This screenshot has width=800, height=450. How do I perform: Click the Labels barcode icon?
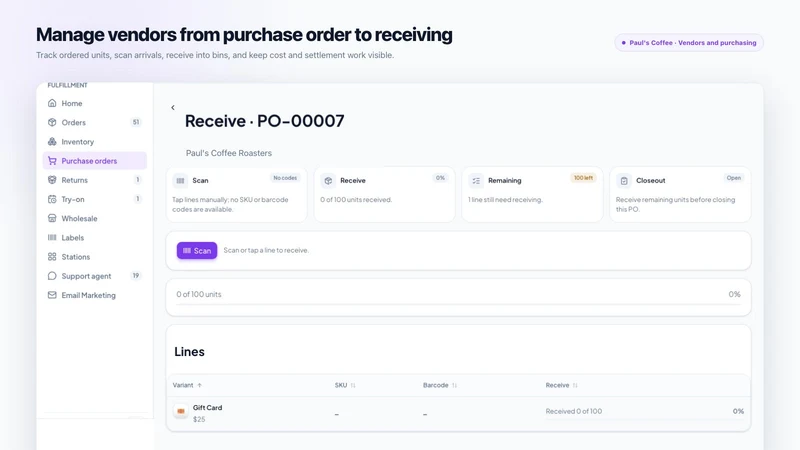coord(52,237)
